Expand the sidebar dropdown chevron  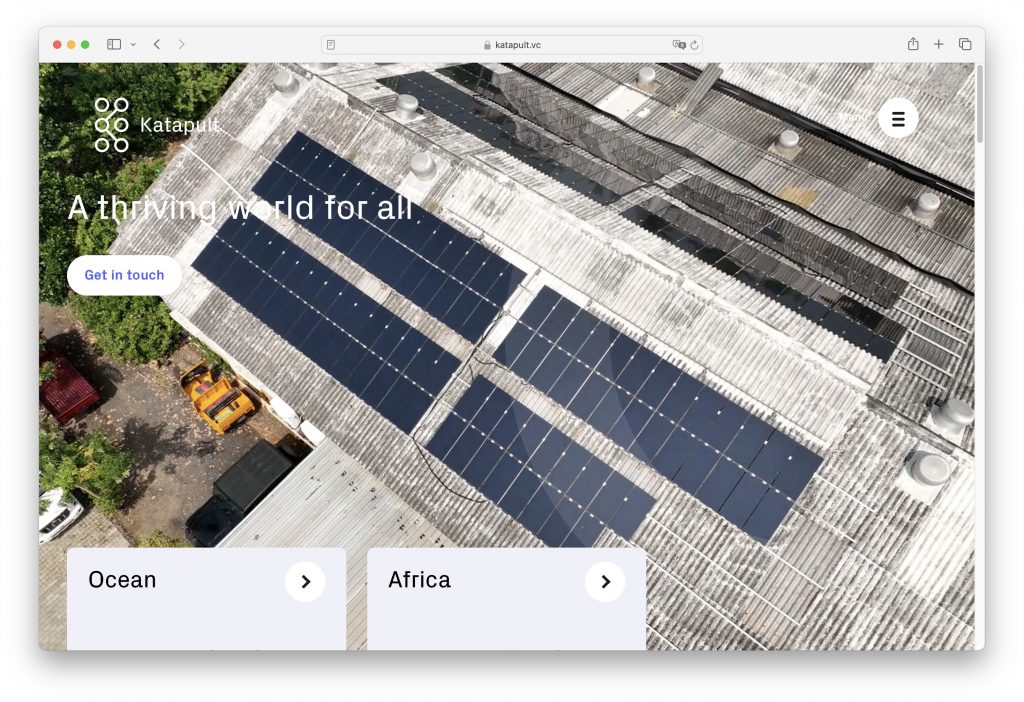tap(133, 44)
